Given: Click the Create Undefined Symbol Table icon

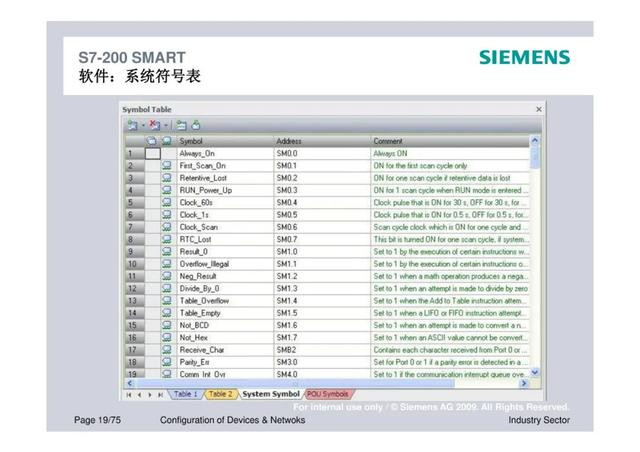Looking at the screenshot, I should (182, 125).
